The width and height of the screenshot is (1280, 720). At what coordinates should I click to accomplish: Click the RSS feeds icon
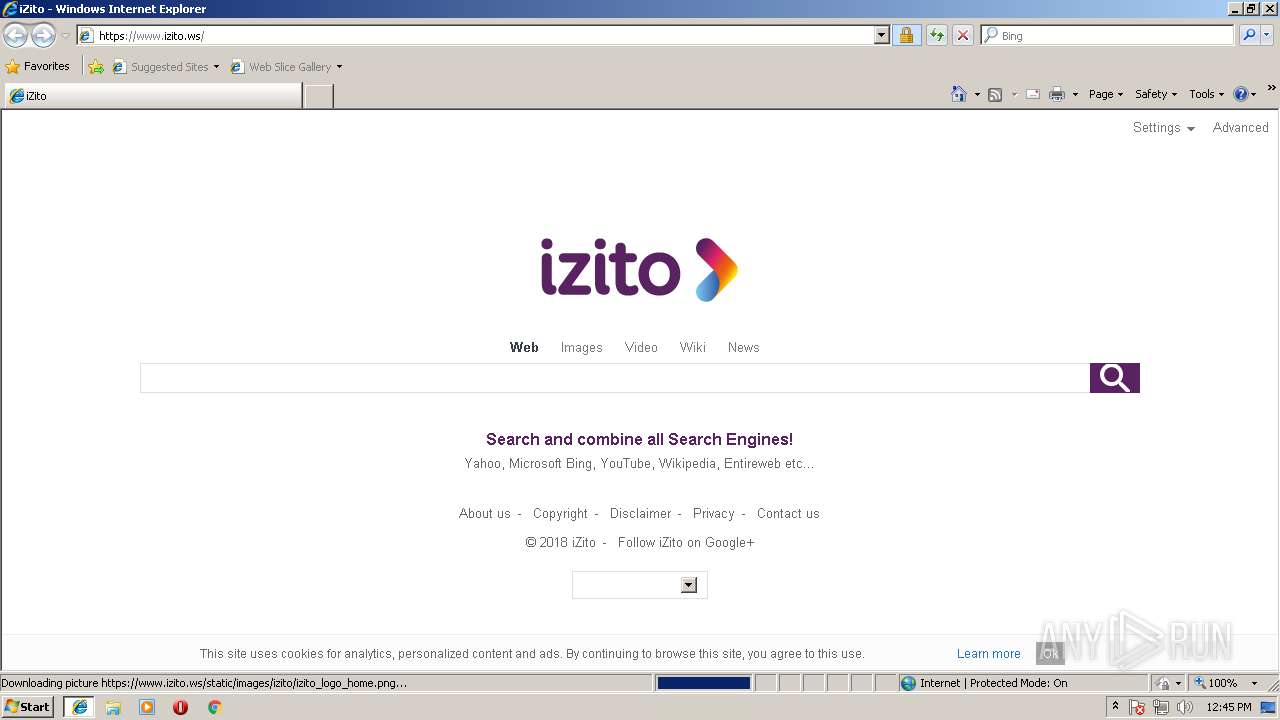(x=995, y=94)
